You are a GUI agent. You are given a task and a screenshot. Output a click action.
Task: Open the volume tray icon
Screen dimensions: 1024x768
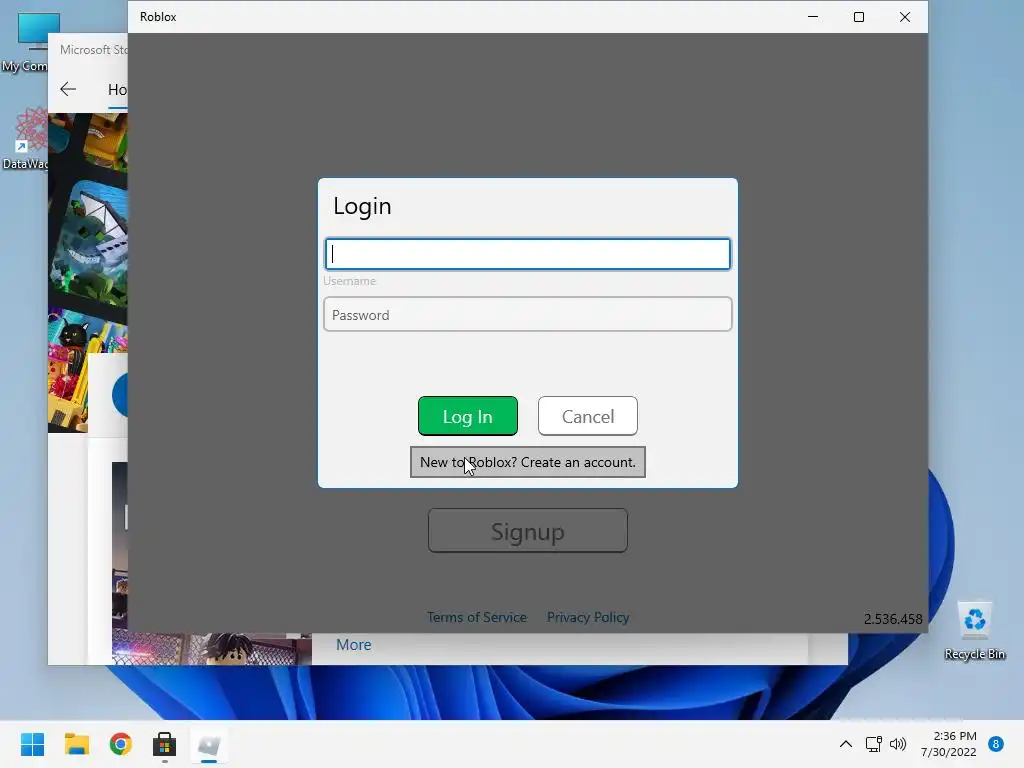pyautogui.click(x=898, y=744)
